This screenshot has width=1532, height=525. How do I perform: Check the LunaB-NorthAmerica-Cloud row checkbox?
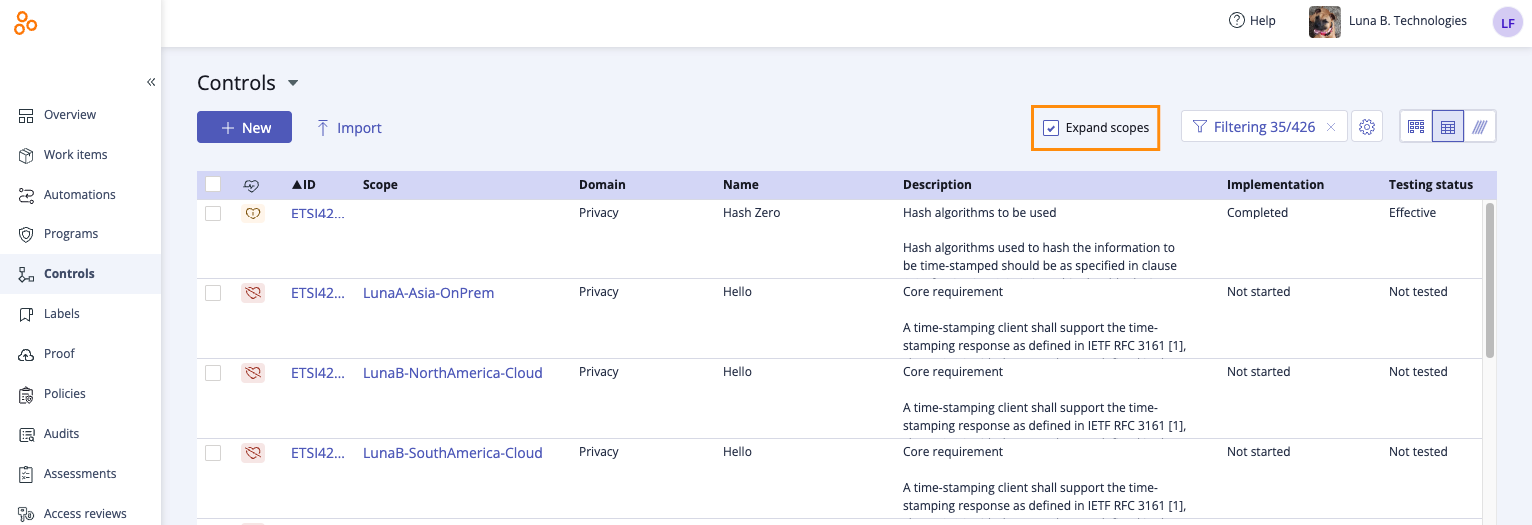(x=213, y=373)
